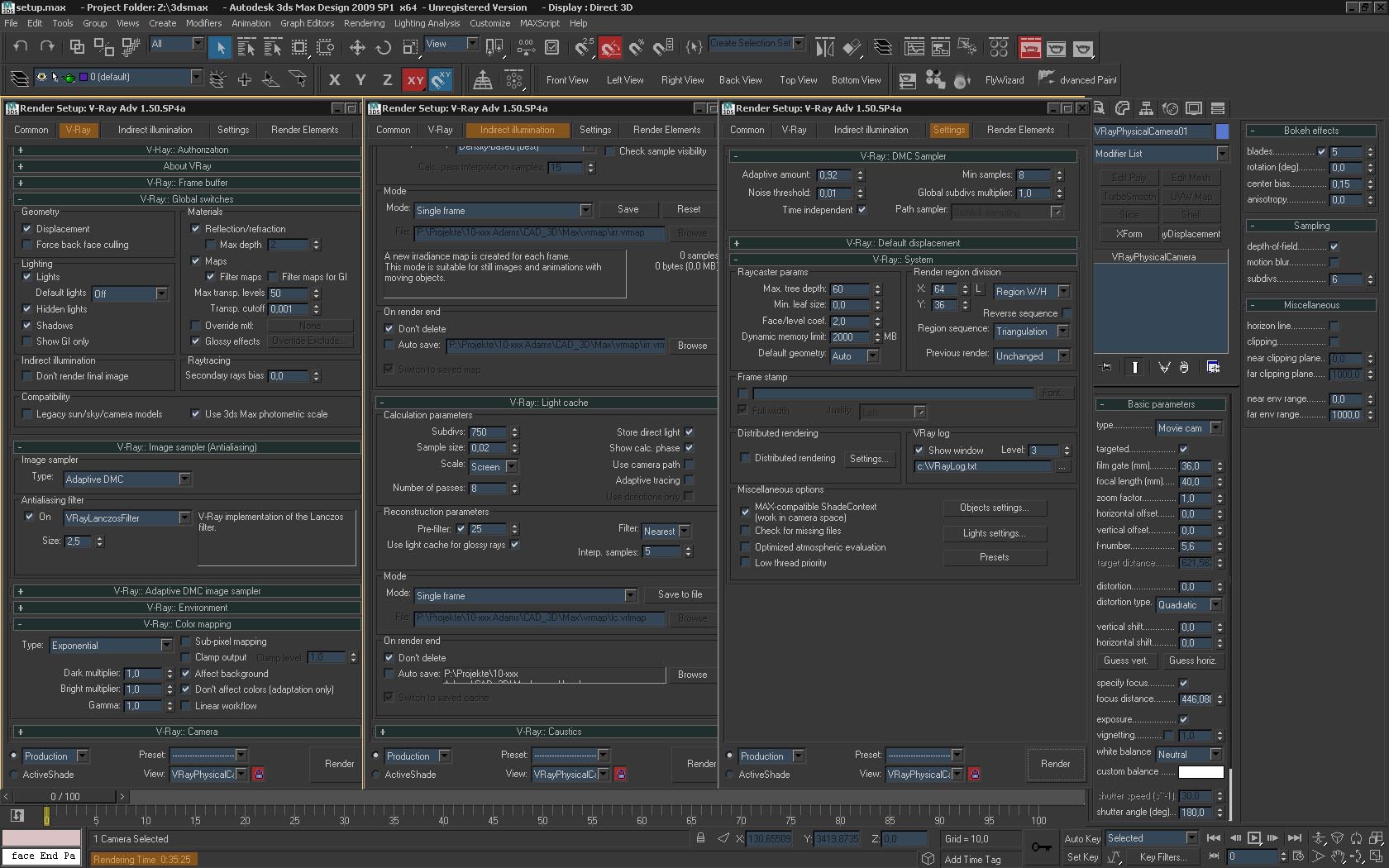Viewport: 1389px width, 868px height.
Task: Click the Quick Render teapot icon
Action: [1082, 47]
